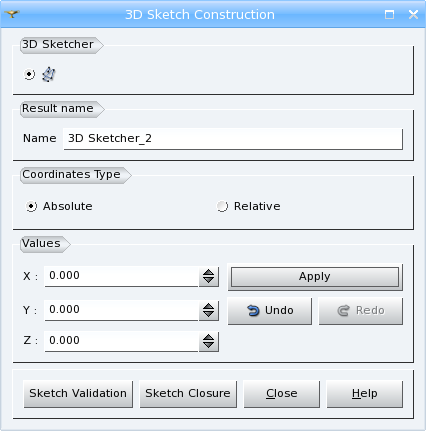Viewport: 426px width, 431px height.
Task: Decrease the X value with down arrow
Action: click(209, 280)
